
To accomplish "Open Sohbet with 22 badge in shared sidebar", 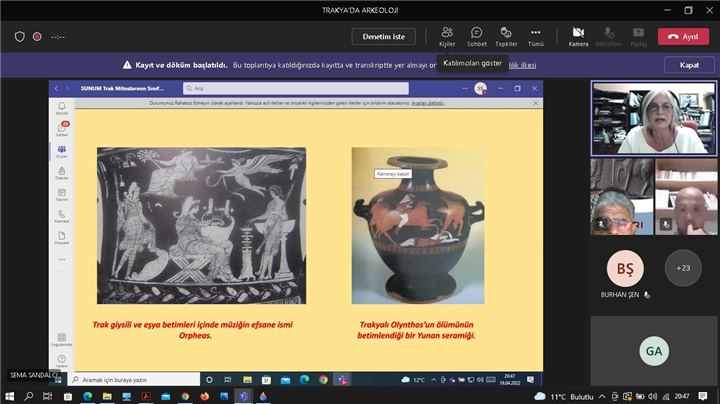I will point(62,129).
